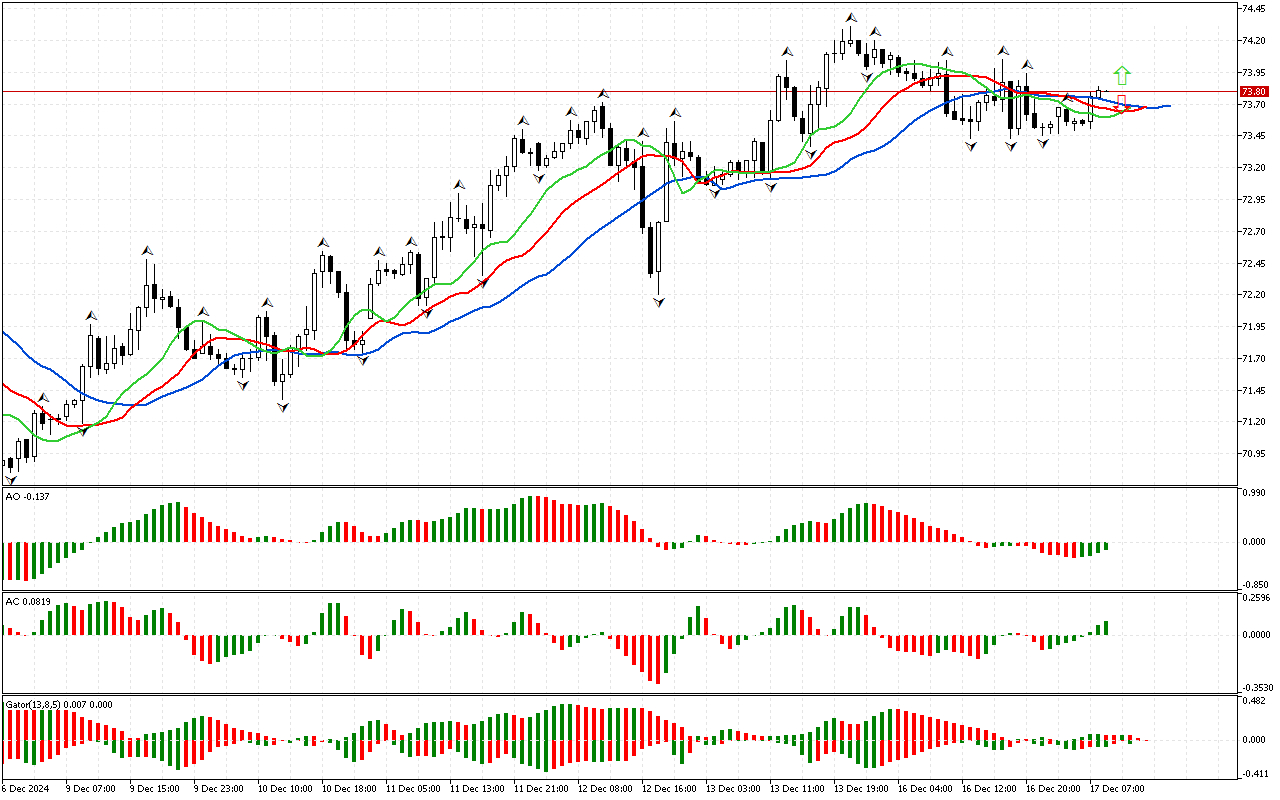The width and height of the screenshot is (1280, 800).
Task: Click the 6 Dec 2024 date label
Action: click(26, 789)
